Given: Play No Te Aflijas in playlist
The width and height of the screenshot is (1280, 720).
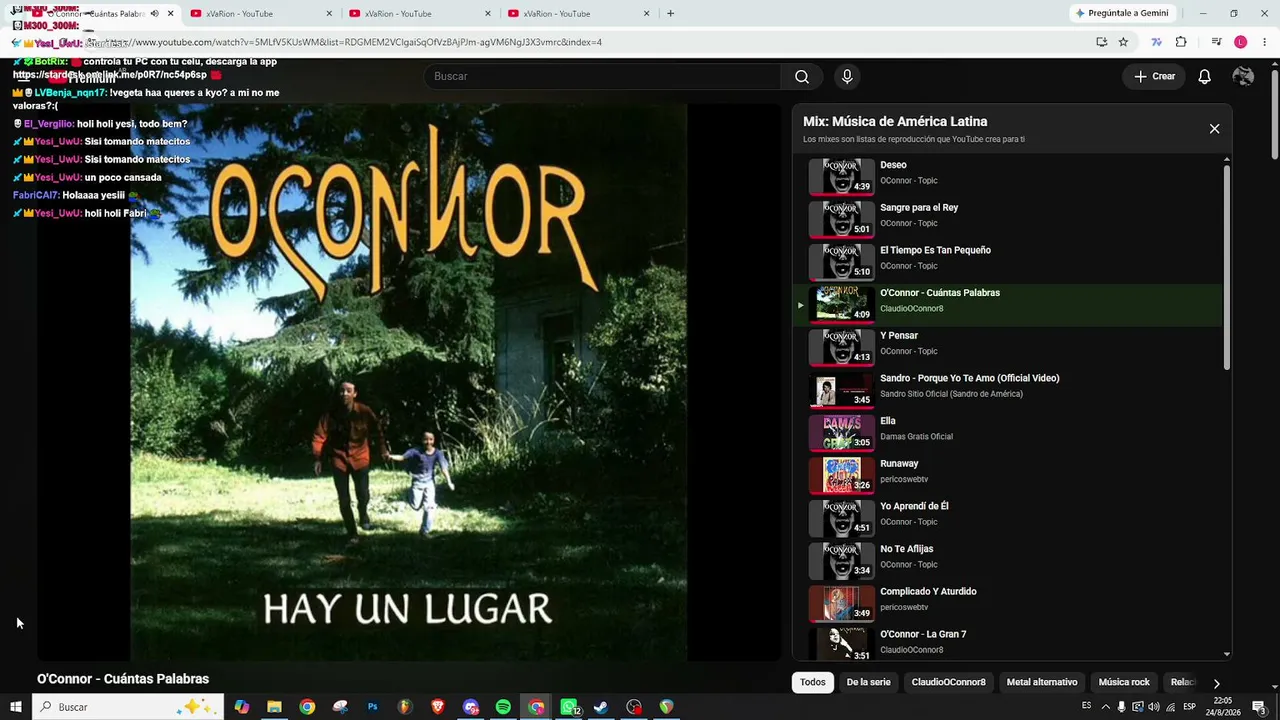Looking at the screenshot, I should coord(1008,560).
